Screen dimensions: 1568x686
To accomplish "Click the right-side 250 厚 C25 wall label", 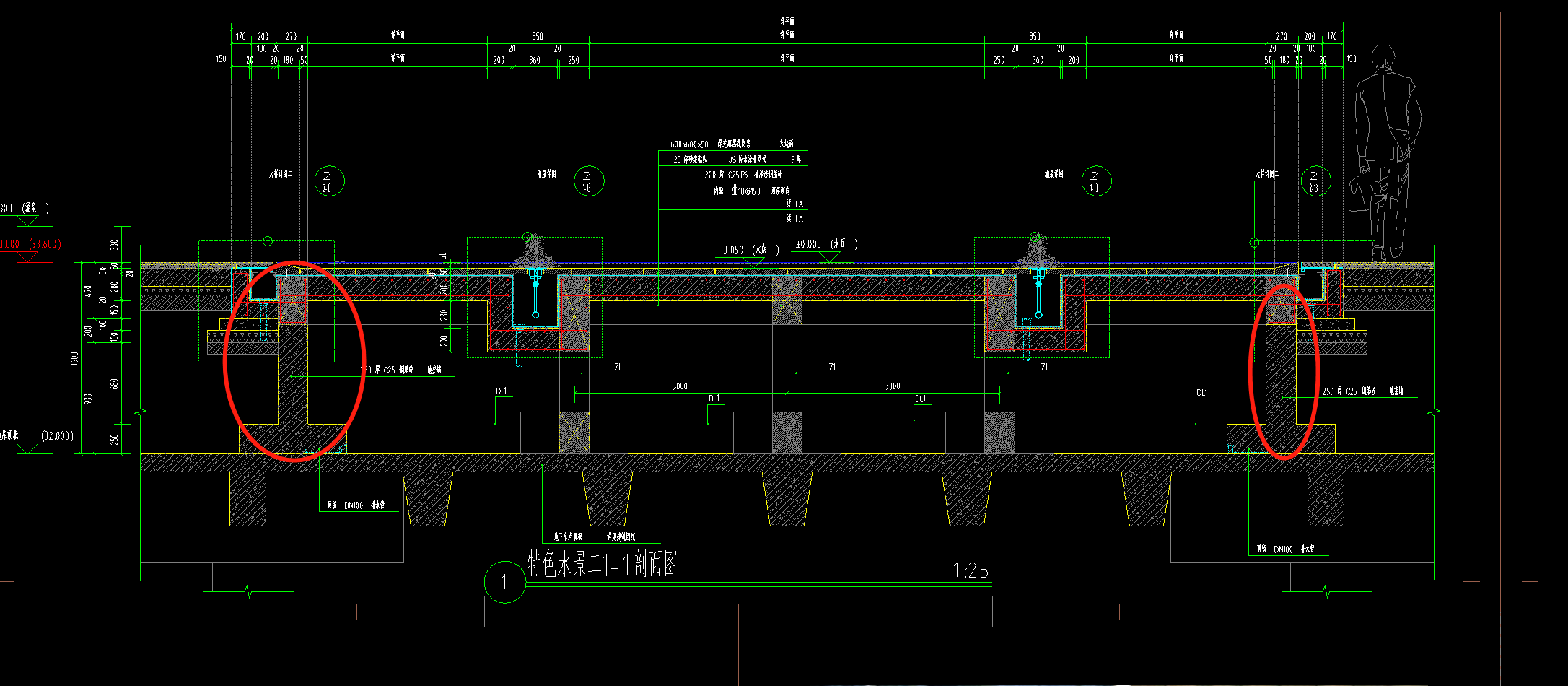I will click(x=1362, y=391).
